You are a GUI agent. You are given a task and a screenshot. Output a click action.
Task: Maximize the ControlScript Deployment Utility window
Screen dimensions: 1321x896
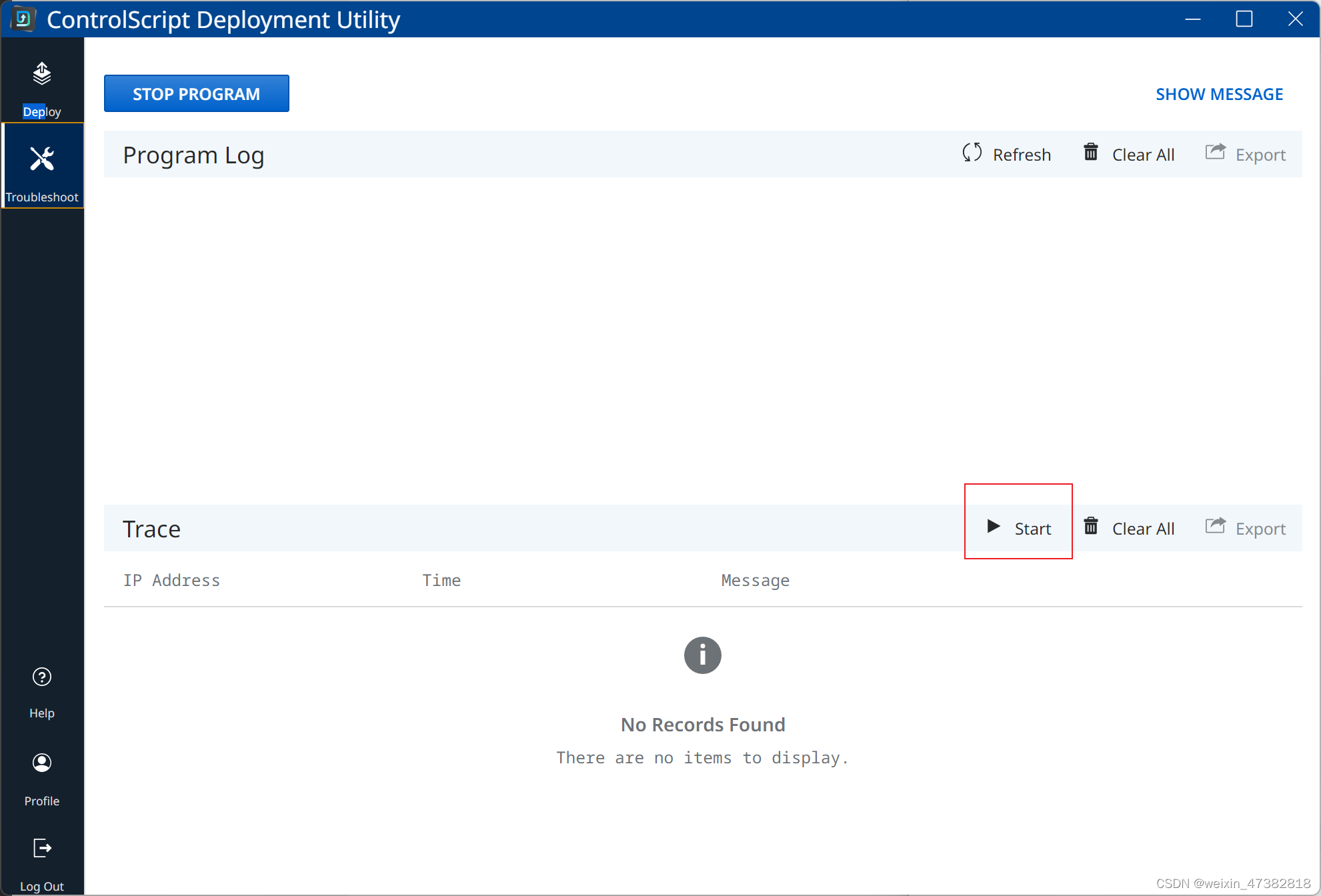click(1244, 19)
